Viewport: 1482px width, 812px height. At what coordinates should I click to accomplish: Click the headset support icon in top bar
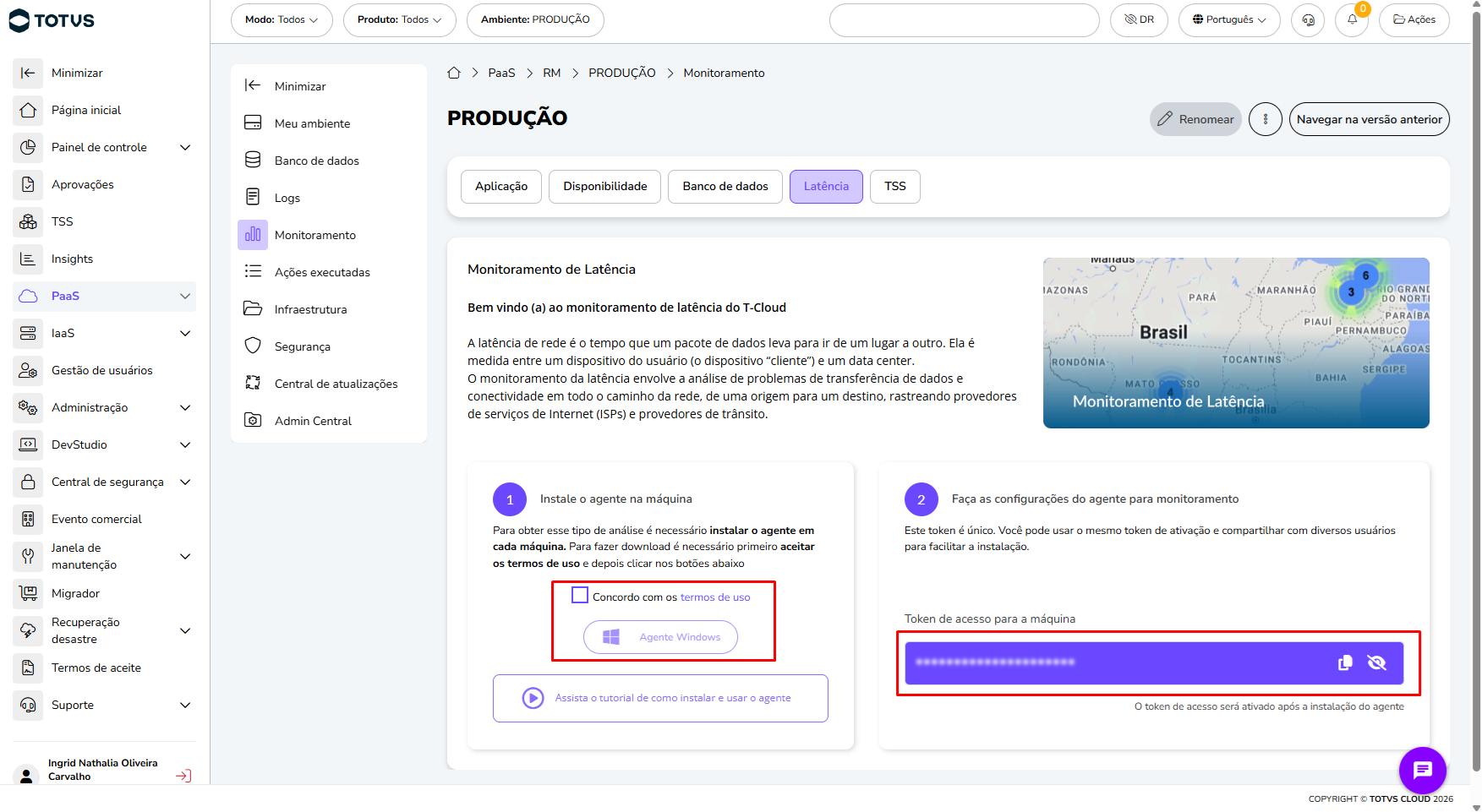click(x=1308, y=20)
